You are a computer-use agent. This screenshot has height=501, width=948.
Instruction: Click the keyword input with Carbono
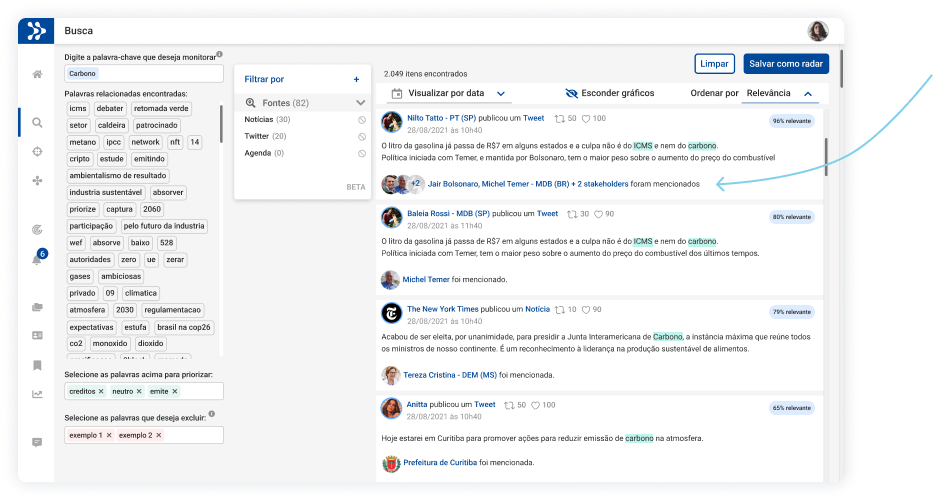[144, 74]
